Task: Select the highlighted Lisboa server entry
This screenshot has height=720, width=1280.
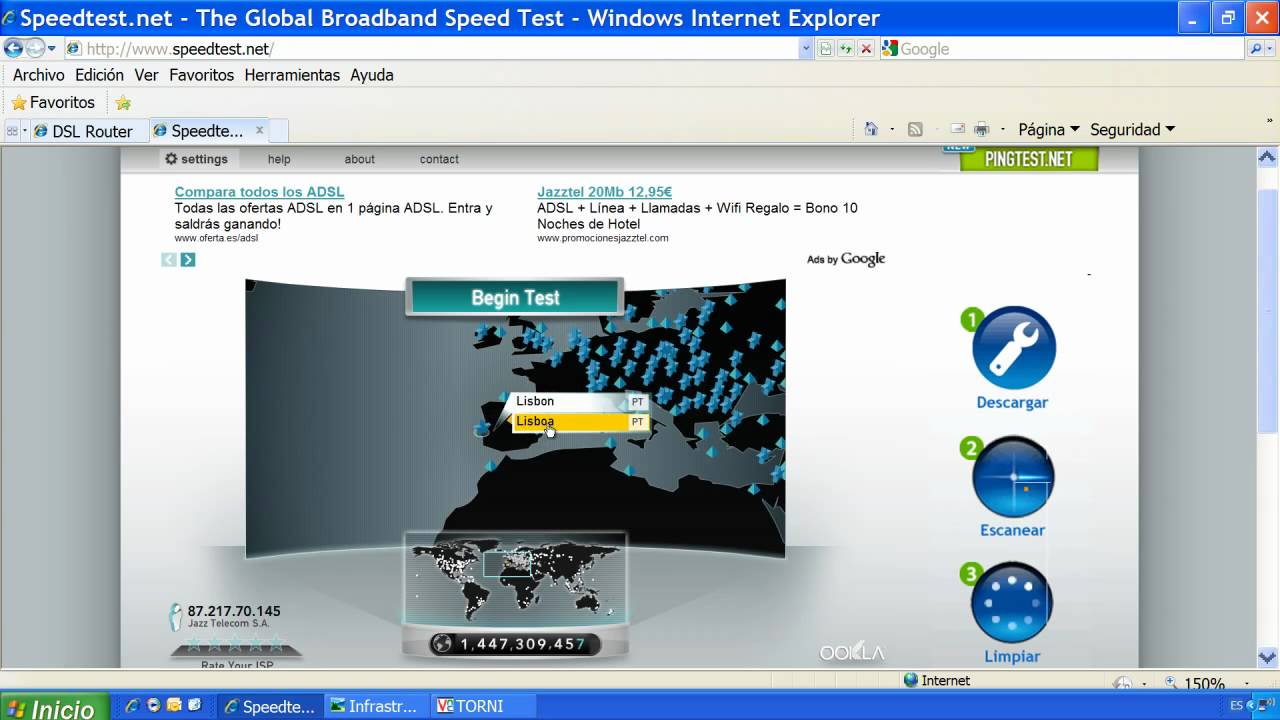Action: 578,422
